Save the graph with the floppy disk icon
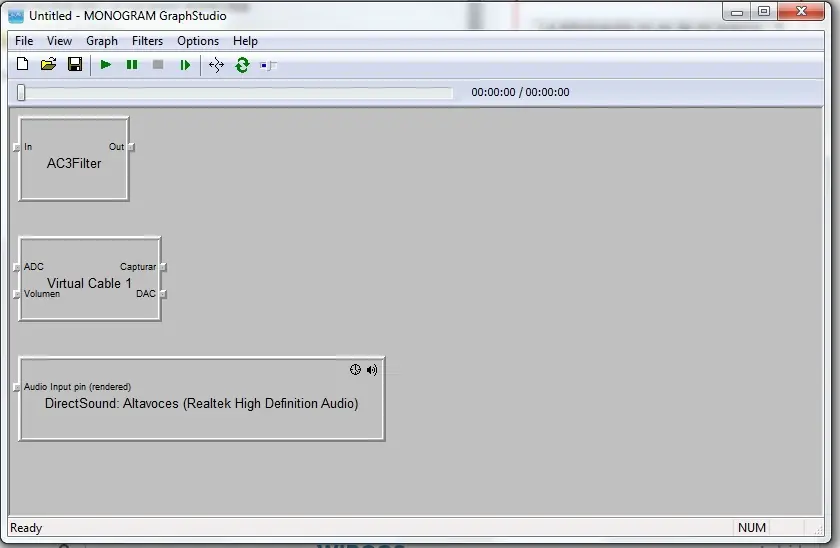 coord(74,65)
